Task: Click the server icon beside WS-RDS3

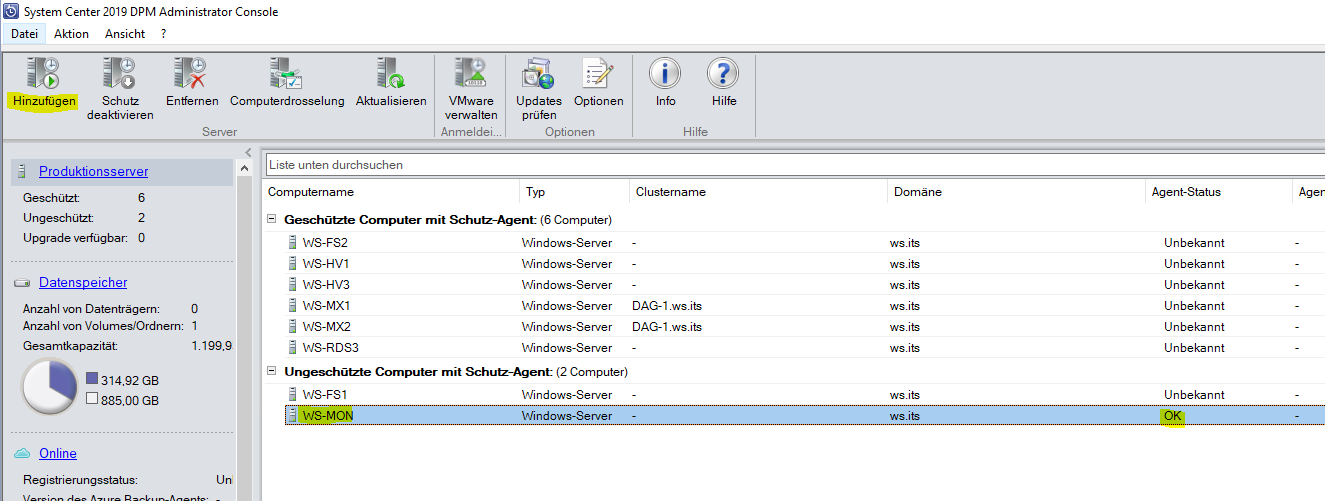Action: (x=293, y=348)
